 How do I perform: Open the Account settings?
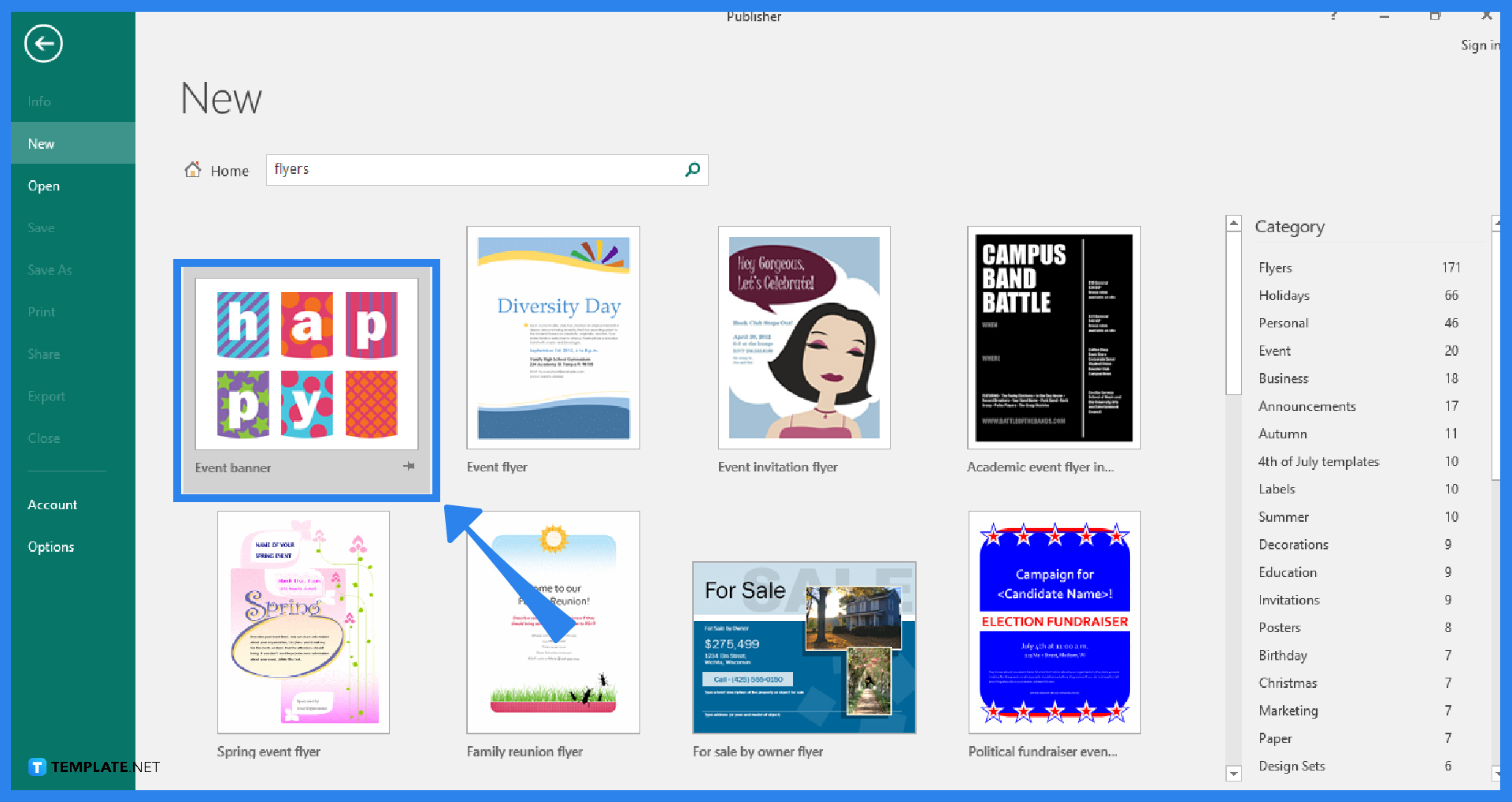[x=52, y=504]
